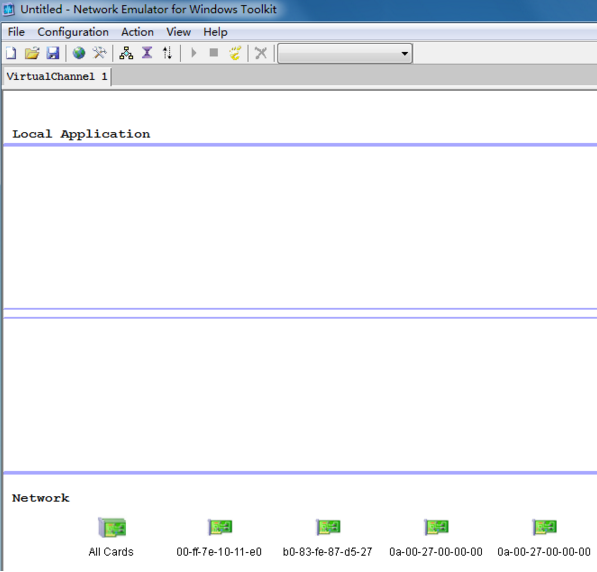This screenshot has height=572, width=597.
Task: Click the gray X delete icon
Action: click(261, 53)
